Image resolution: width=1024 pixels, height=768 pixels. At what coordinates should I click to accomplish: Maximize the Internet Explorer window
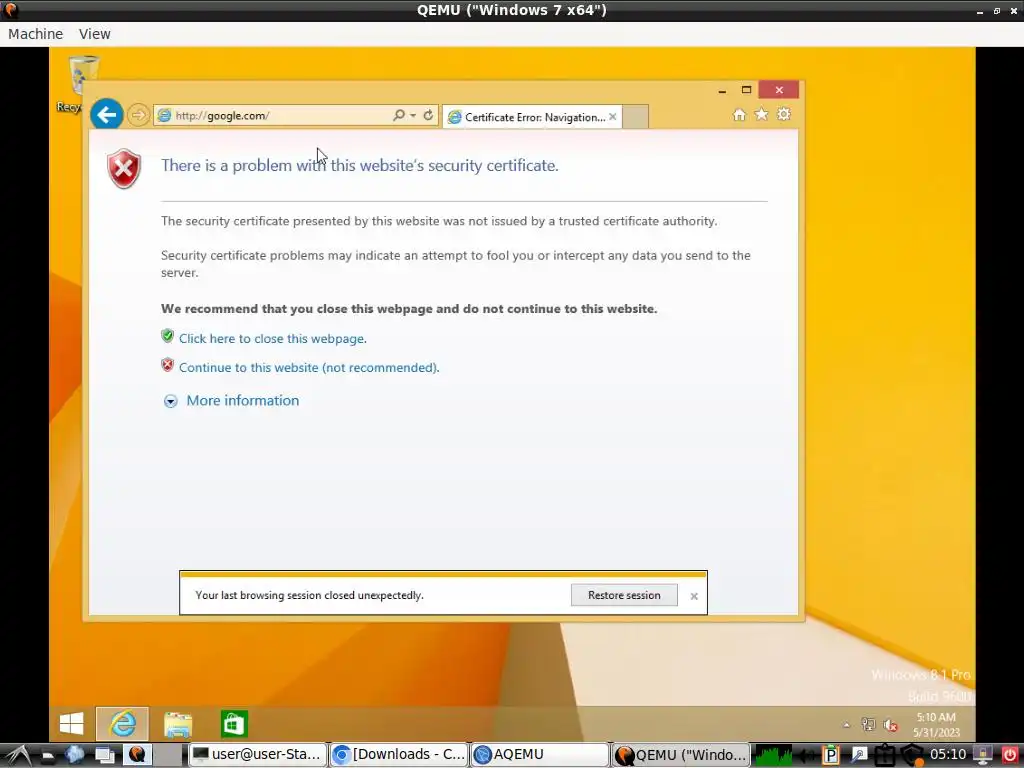746,90
